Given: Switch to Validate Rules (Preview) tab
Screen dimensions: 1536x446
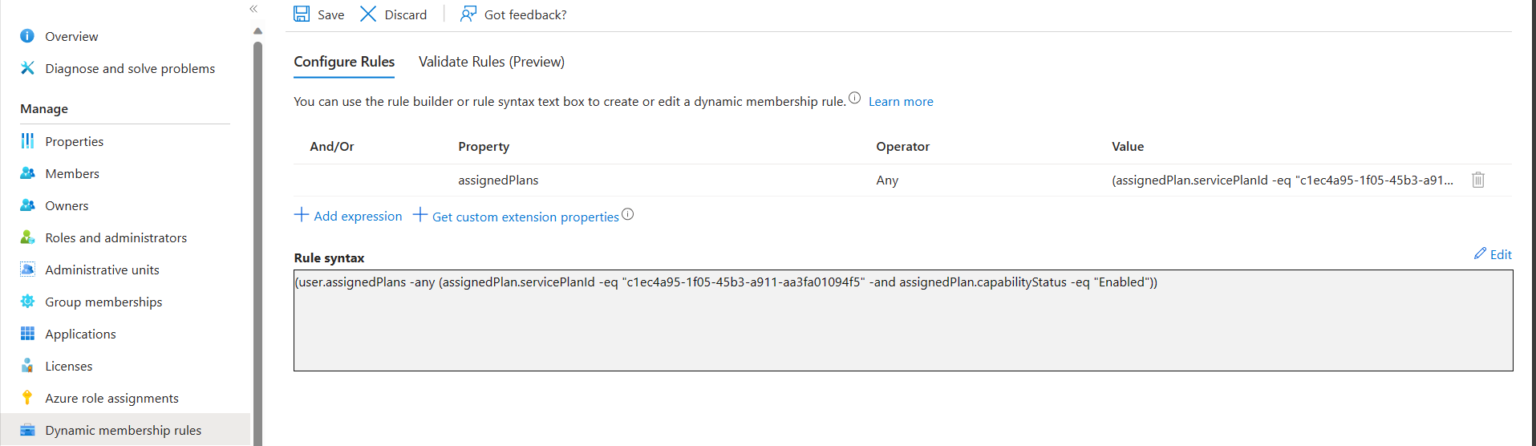Looking at the screenshot, I should pyautogui.click(x=491, y=62).
